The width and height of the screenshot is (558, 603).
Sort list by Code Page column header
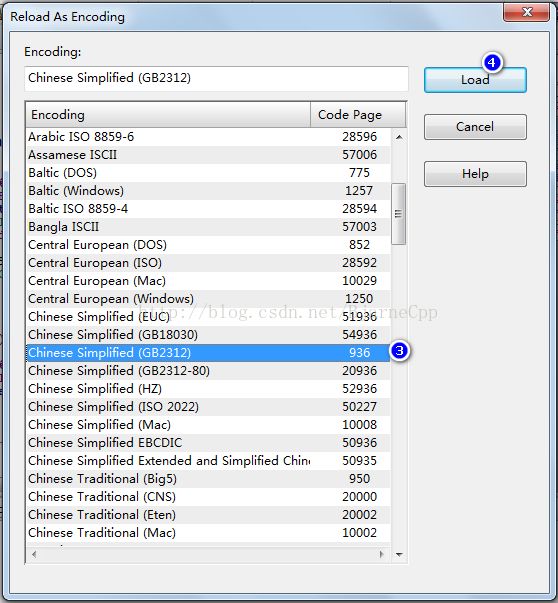click(358, 115)
